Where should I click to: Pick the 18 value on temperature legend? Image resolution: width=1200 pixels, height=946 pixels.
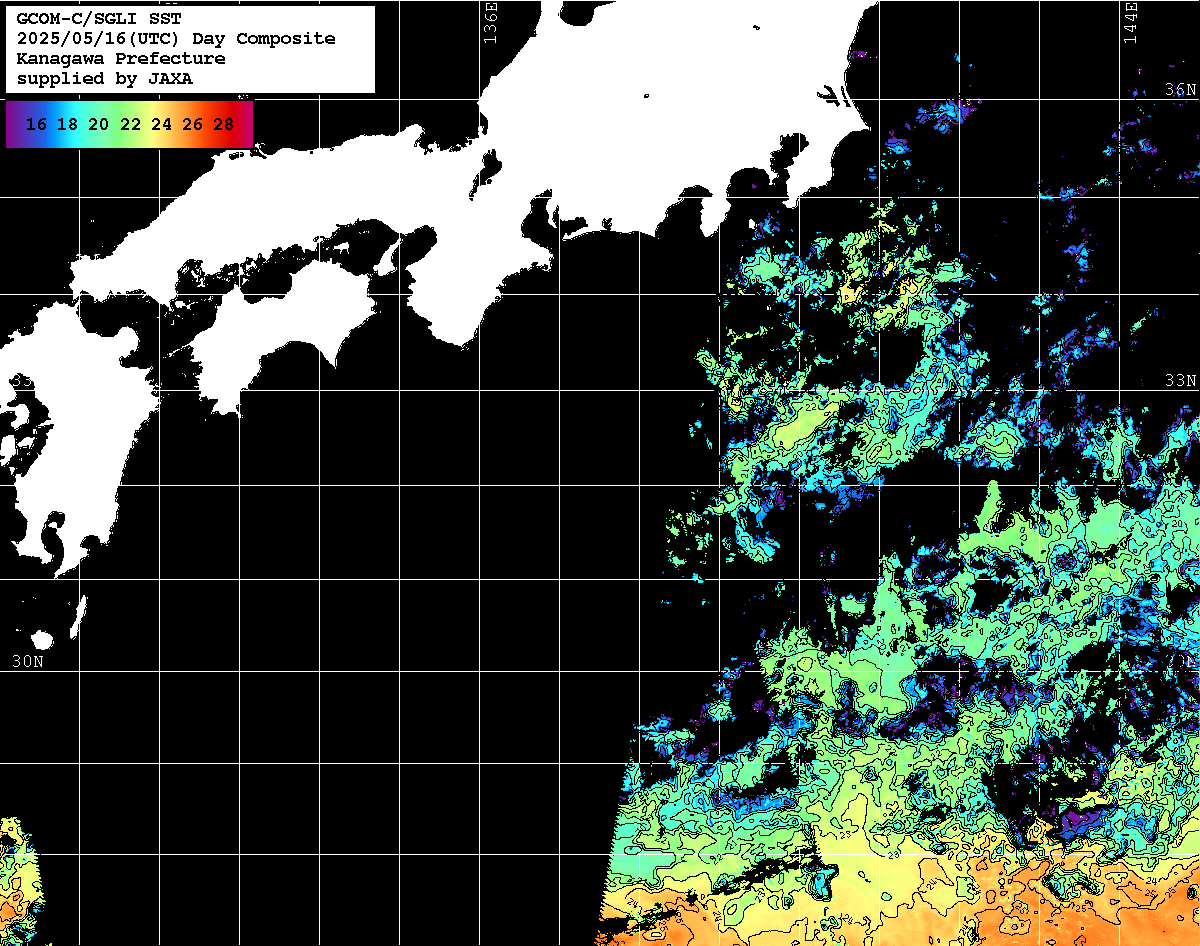pos(67,125)
